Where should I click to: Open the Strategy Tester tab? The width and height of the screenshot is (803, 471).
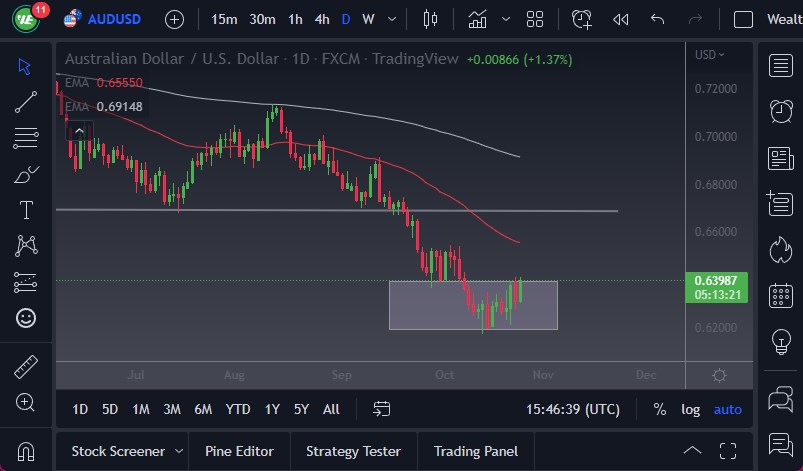[x=353, y=451]
